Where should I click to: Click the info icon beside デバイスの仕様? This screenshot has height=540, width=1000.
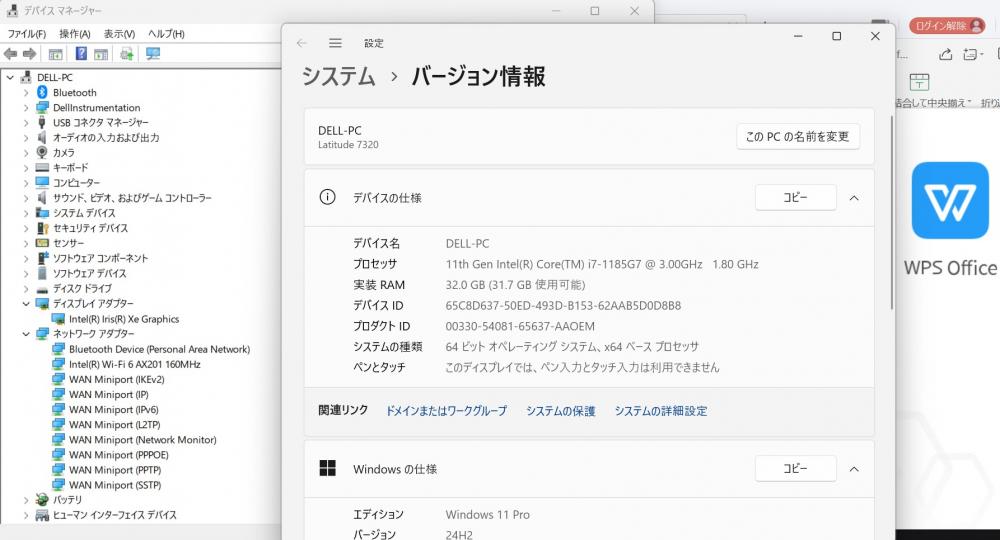coord(327,197)
